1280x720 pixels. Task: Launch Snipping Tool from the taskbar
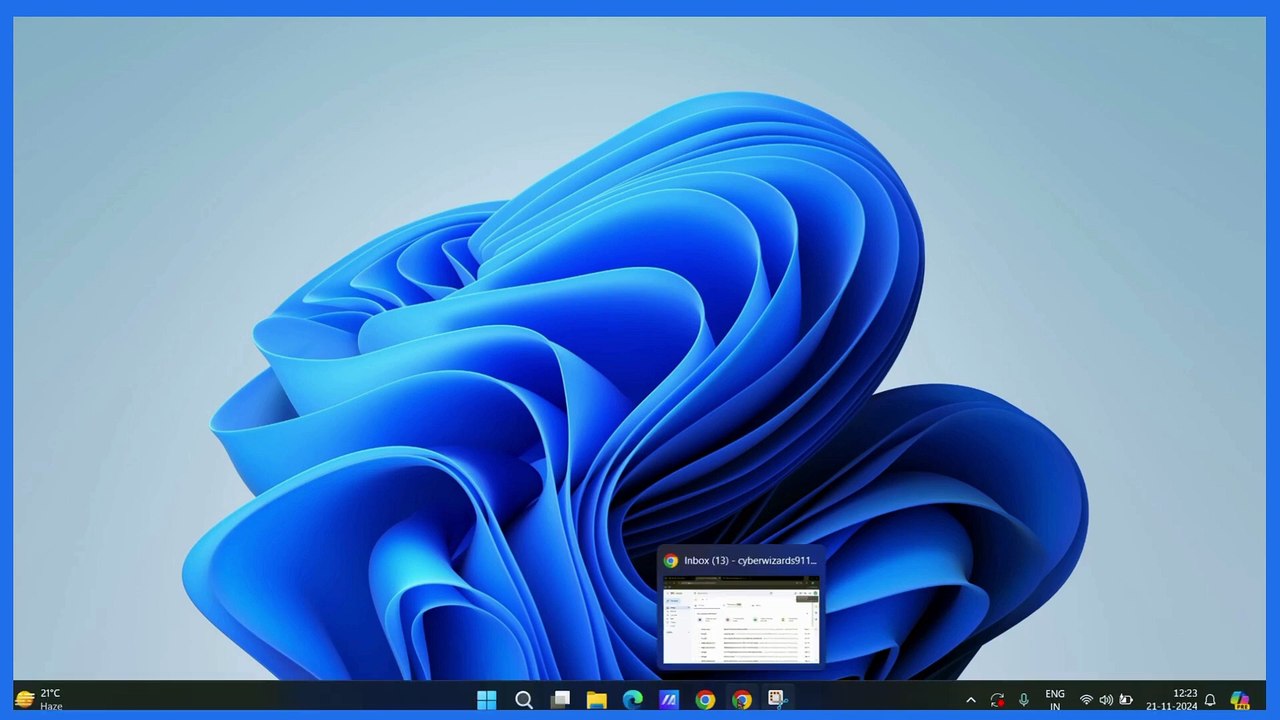coord(777,700)
